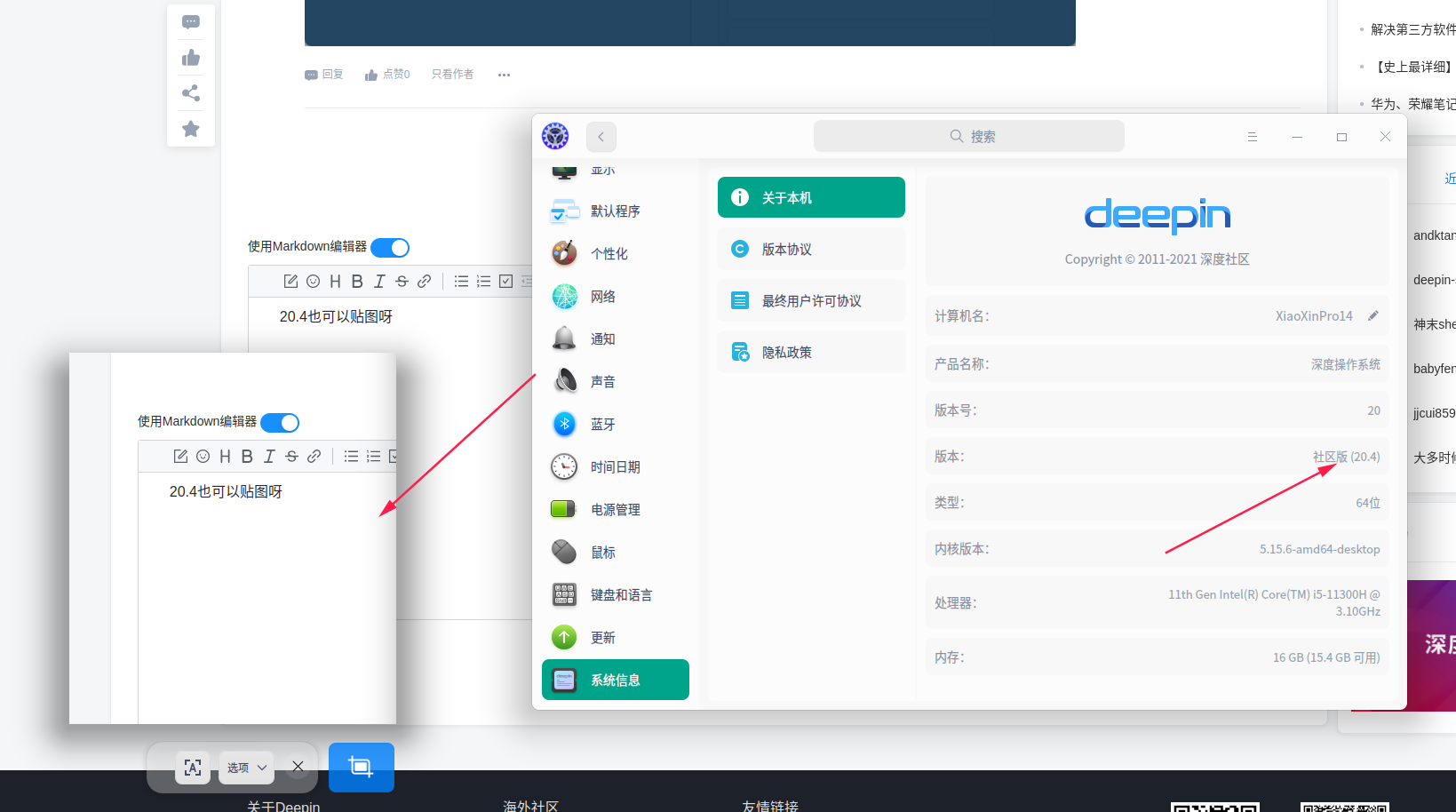The image size is (1456, 812).
Task: Click the 社区版 (20.4) edition value
Action: click(1346, 457)
